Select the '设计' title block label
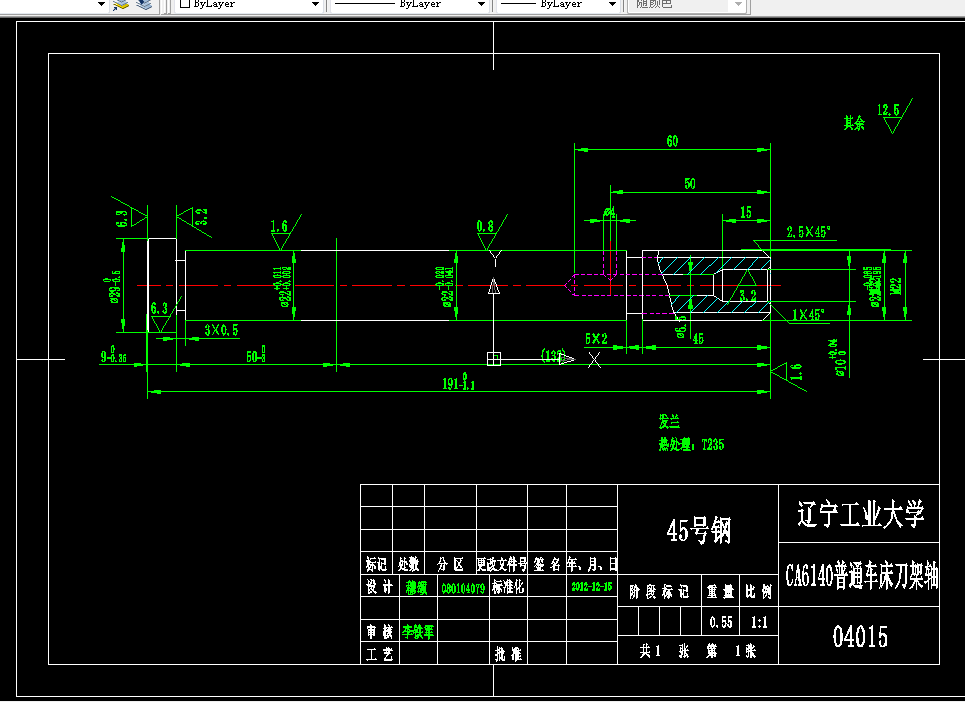 click(380, 587)
